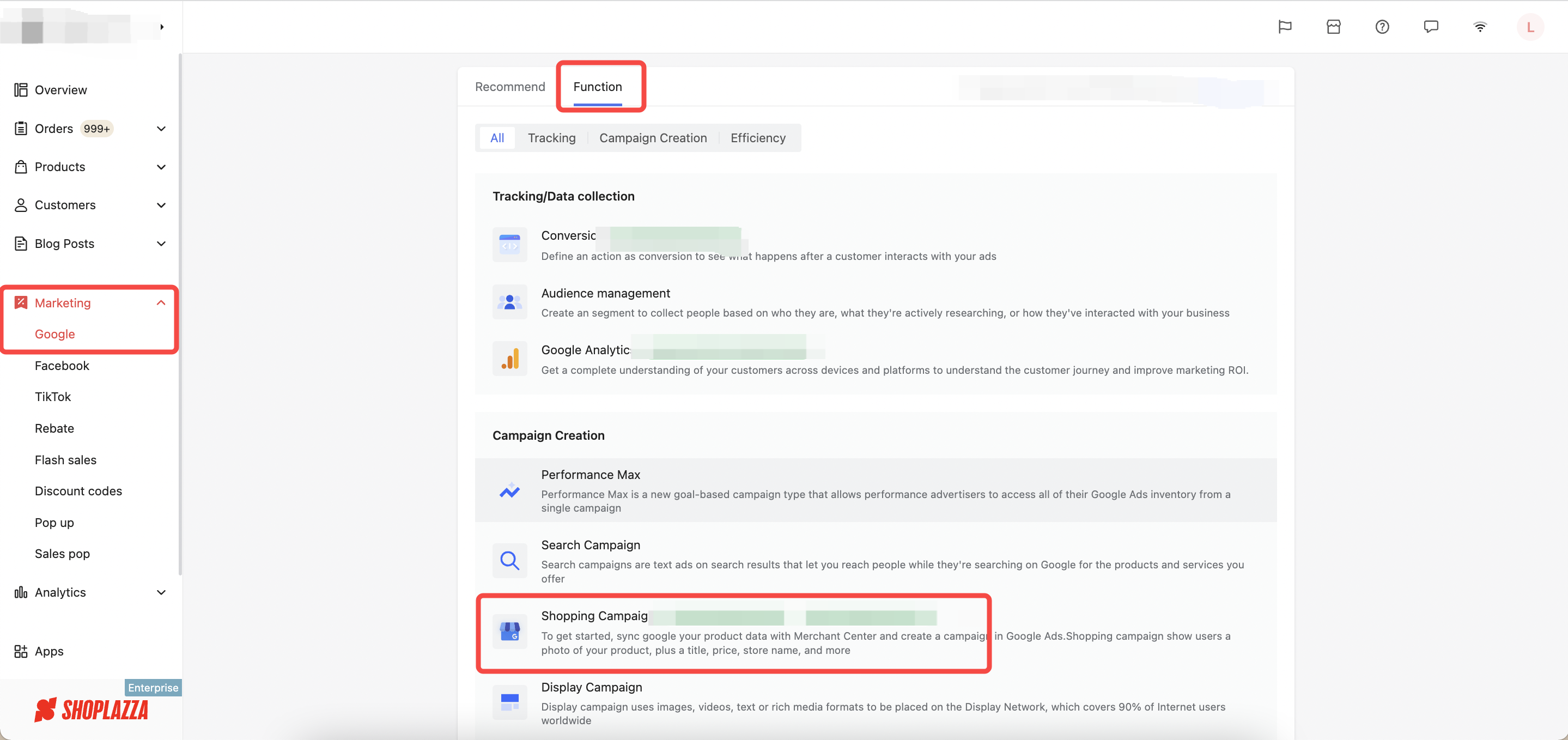Click the Customers person icon

21,205
